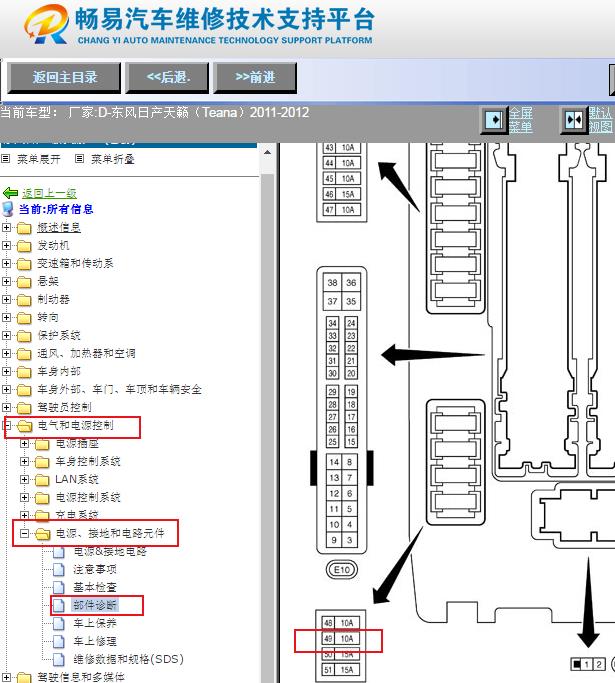Screen dimensions: 615x683
Task: Select the 当前:所有信息 heading text
Action: (56, 209)
